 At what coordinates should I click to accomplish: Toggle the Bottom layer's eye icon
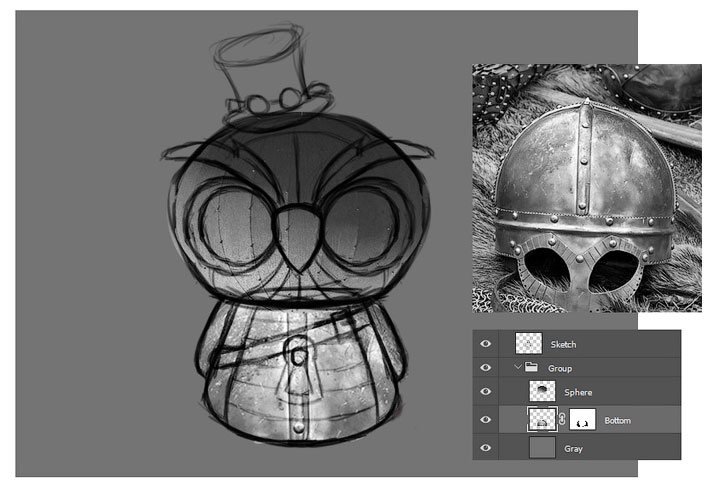485,420
